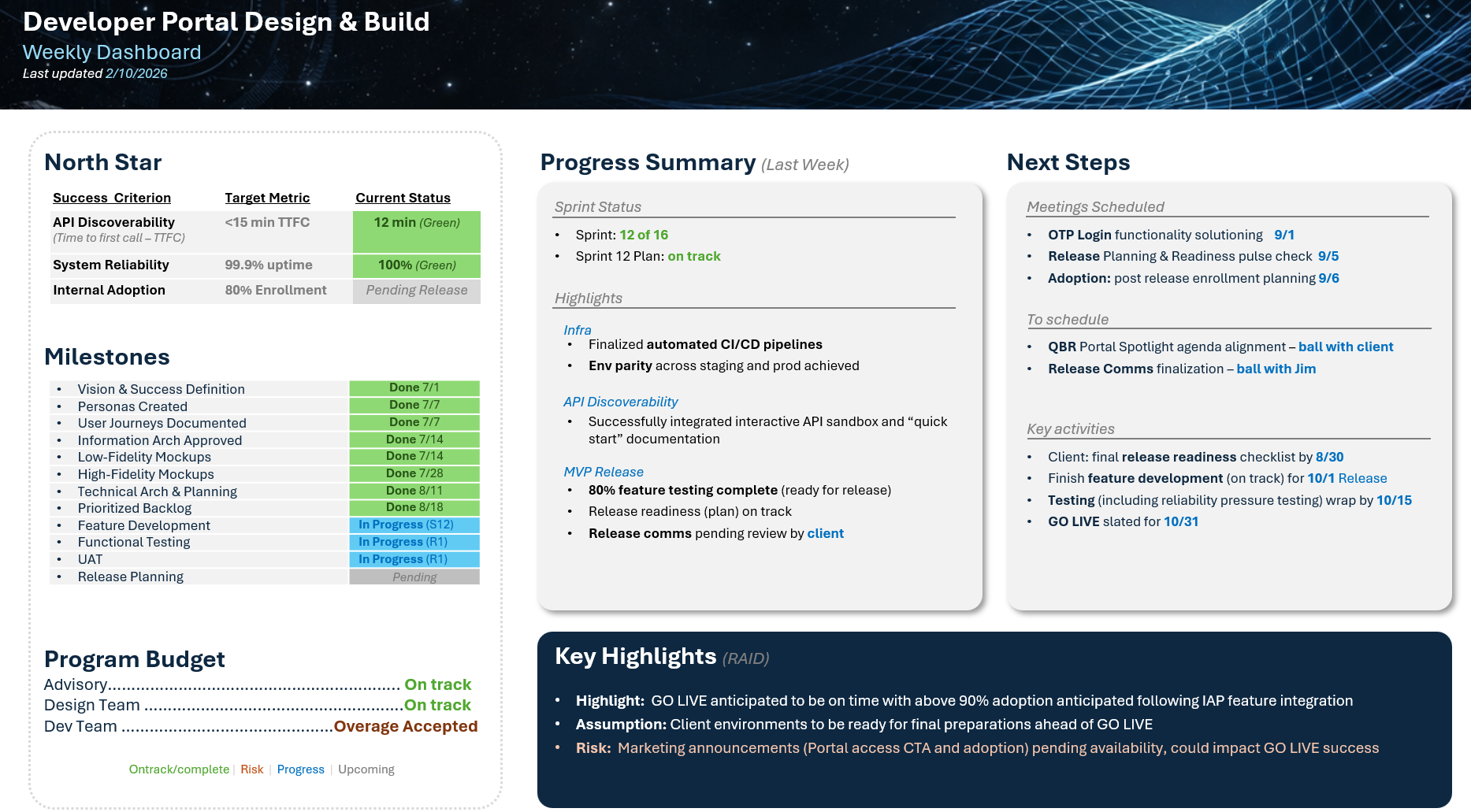
Task: Switch to the Progress Summary section
Action: (x=647, y=163)
